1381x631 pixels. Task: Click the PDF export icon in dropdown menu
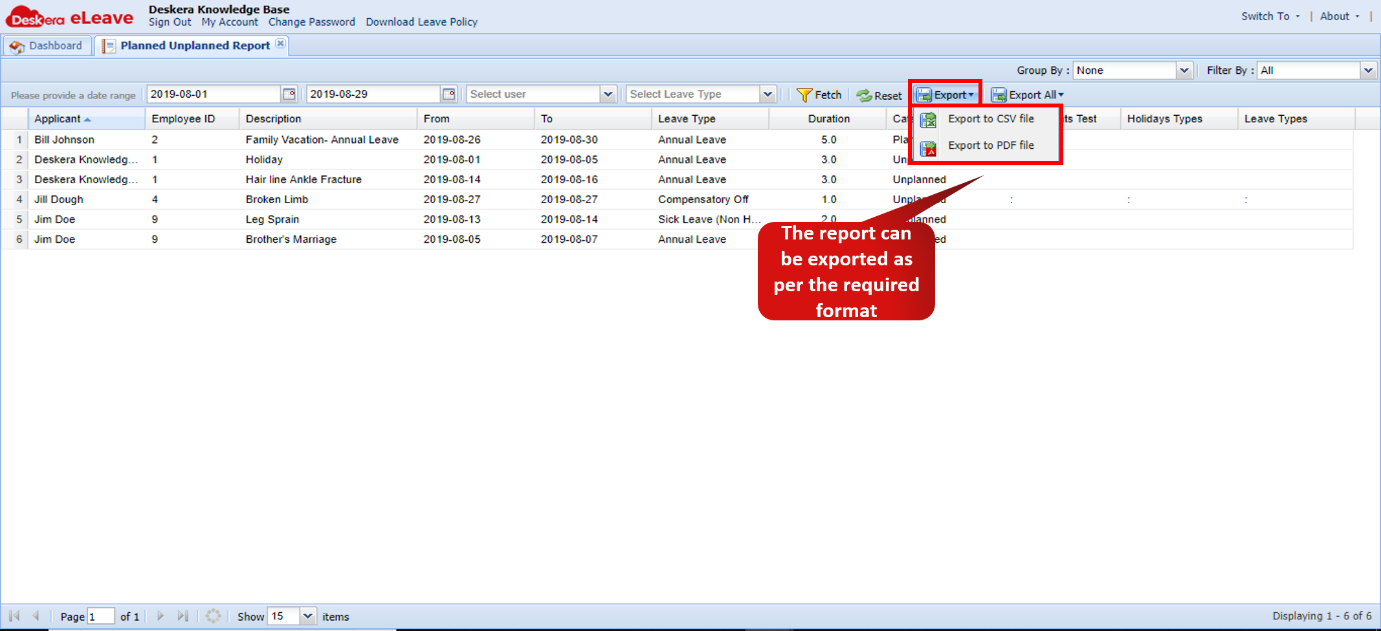pos(929,144)
